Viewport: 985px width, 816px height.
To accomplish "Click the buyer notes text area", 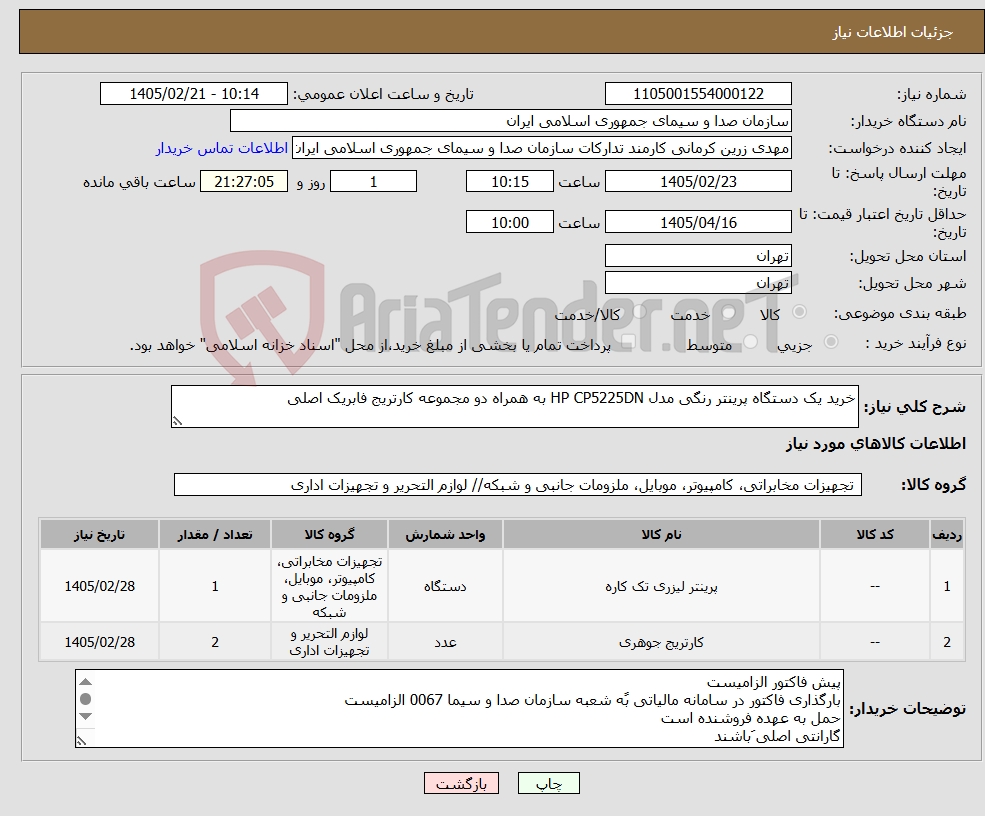I will [x=459, y=709].
